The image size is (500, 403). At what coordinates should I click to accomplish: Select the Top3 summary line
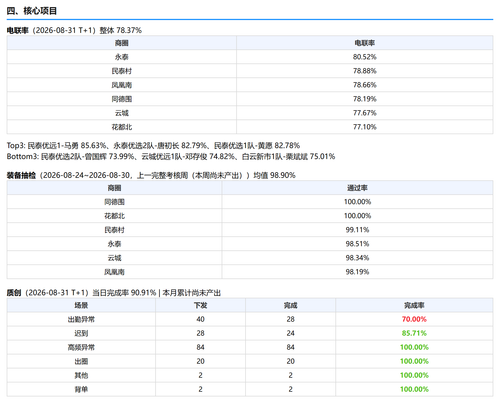pyautogui.click(x=153, y=146)
